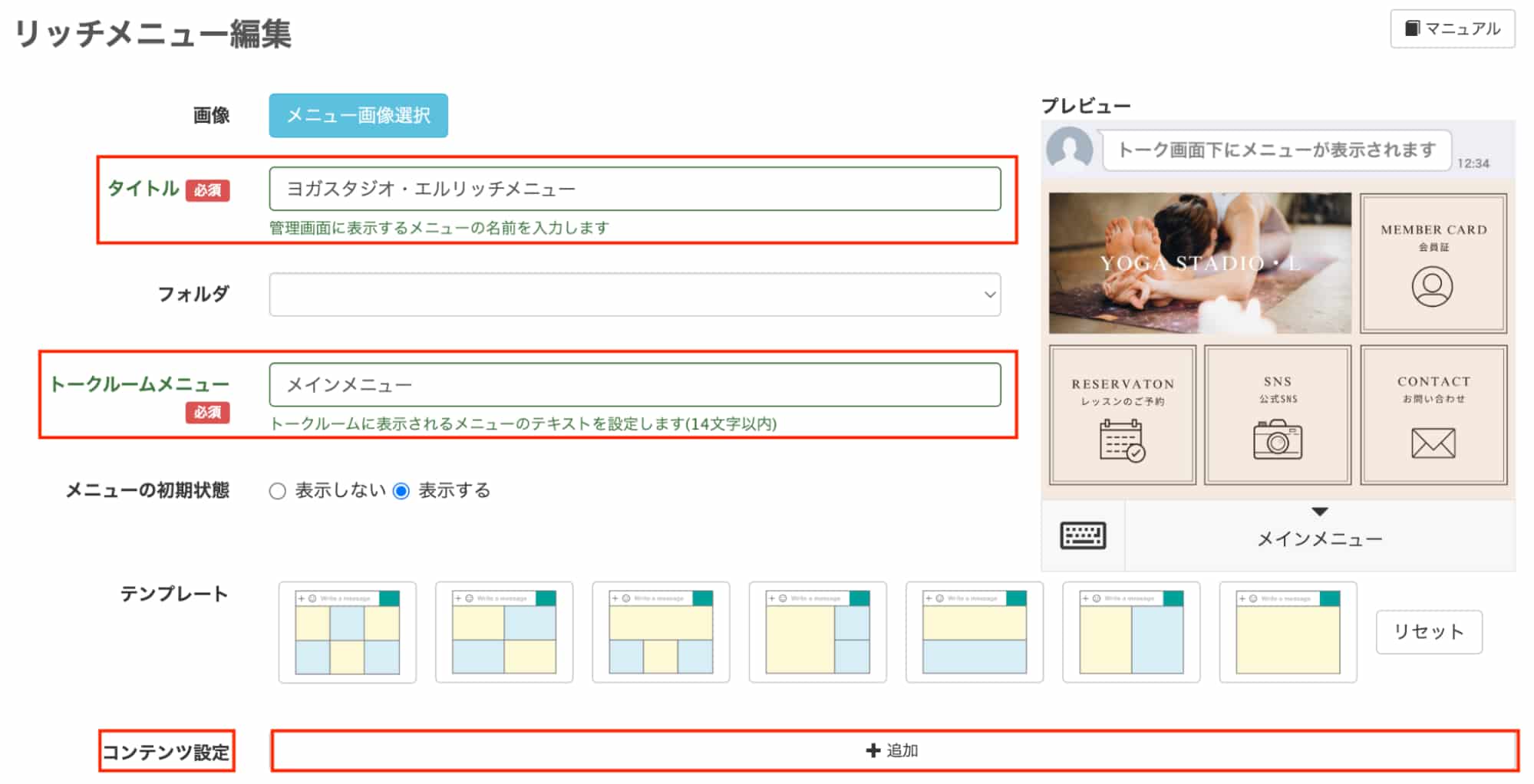This screenshot has width=1534, height=784.
Task: Click the メインメニュー bar below the preview
Action: pyautogui.click(x=1318, y=539)
